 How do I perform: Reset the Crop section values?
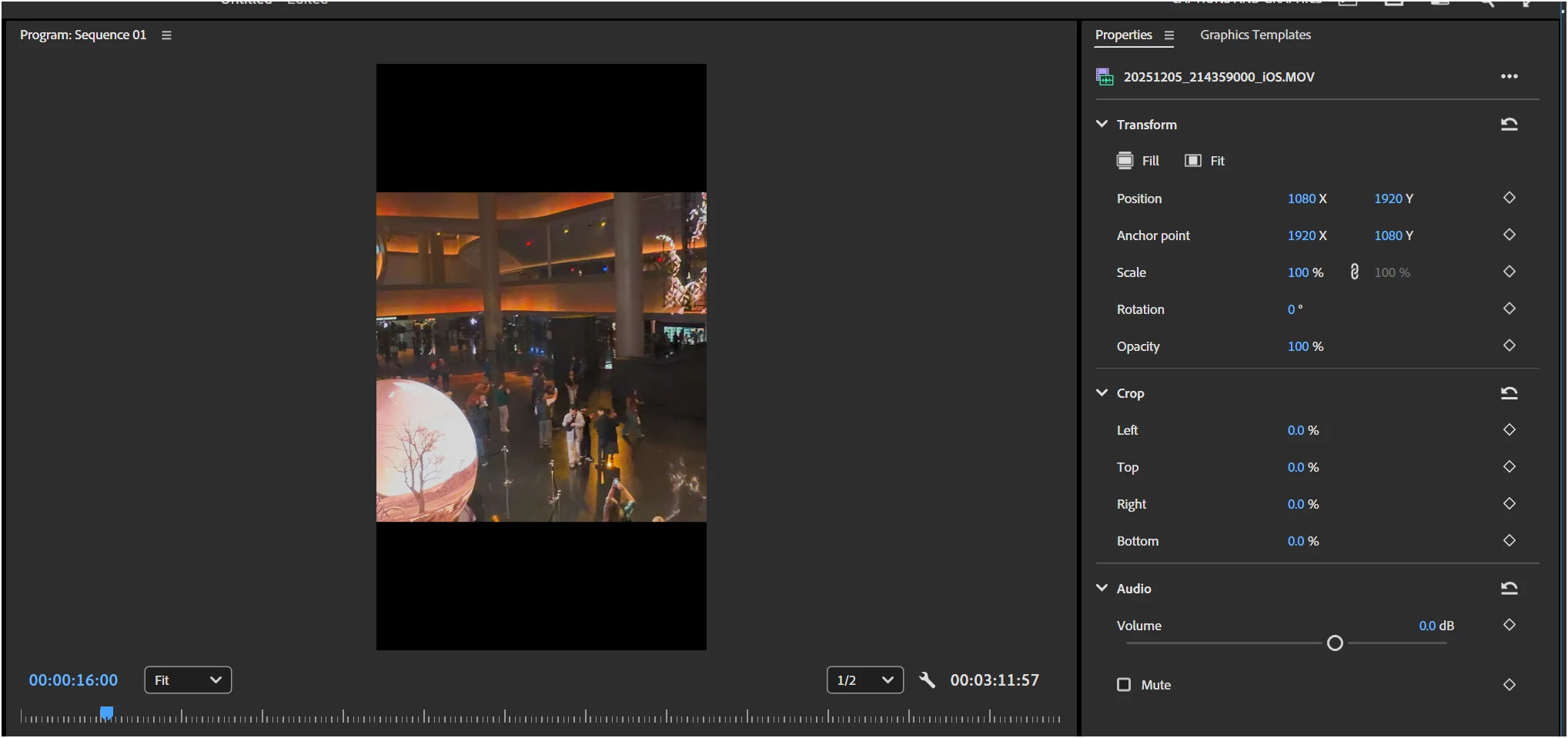click(x=1509, y=393)
